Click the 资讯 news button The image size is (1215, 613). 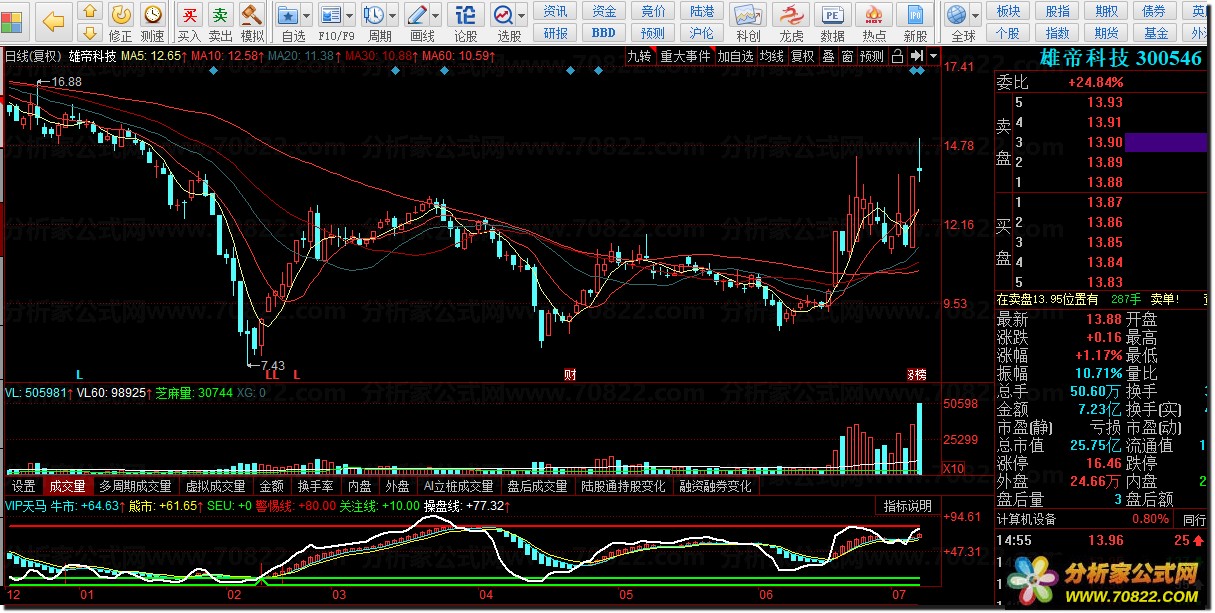pyautogui.click(x=556, y=11)
